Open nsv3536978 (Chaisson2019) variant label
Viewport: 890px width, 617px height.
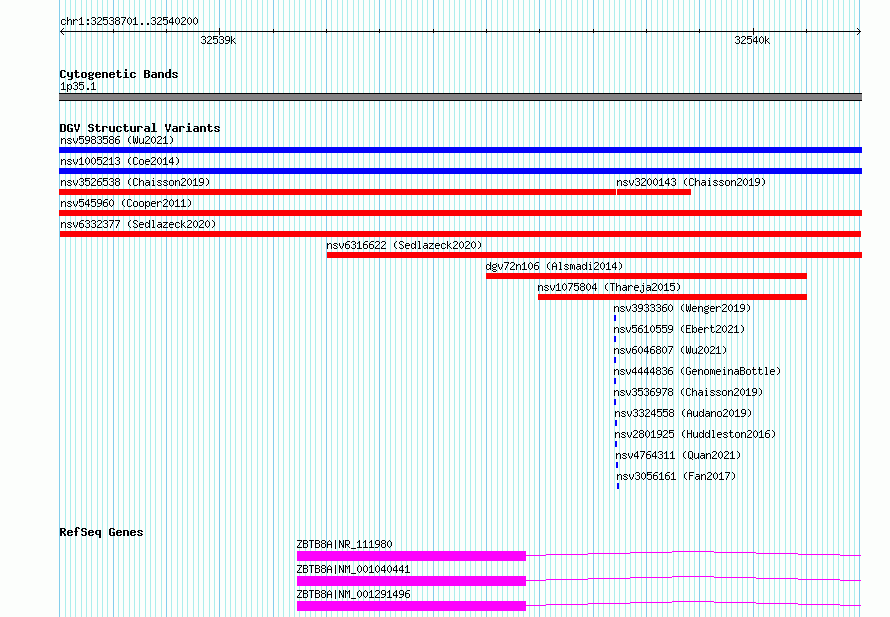pyautogui.click(x=688, y=392)
